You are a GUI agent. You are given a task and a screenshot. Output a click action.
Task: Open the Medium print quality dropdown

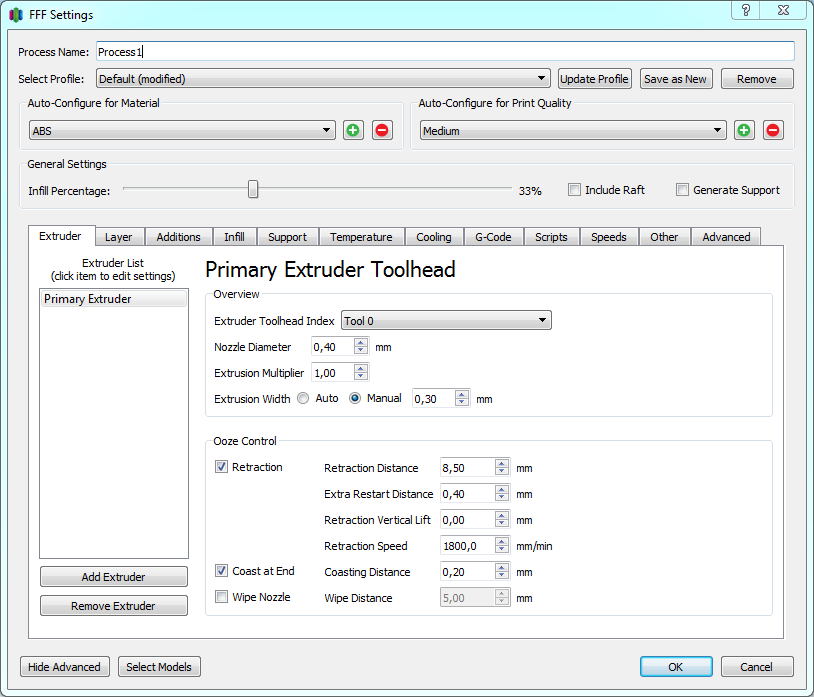coord(573,130)
